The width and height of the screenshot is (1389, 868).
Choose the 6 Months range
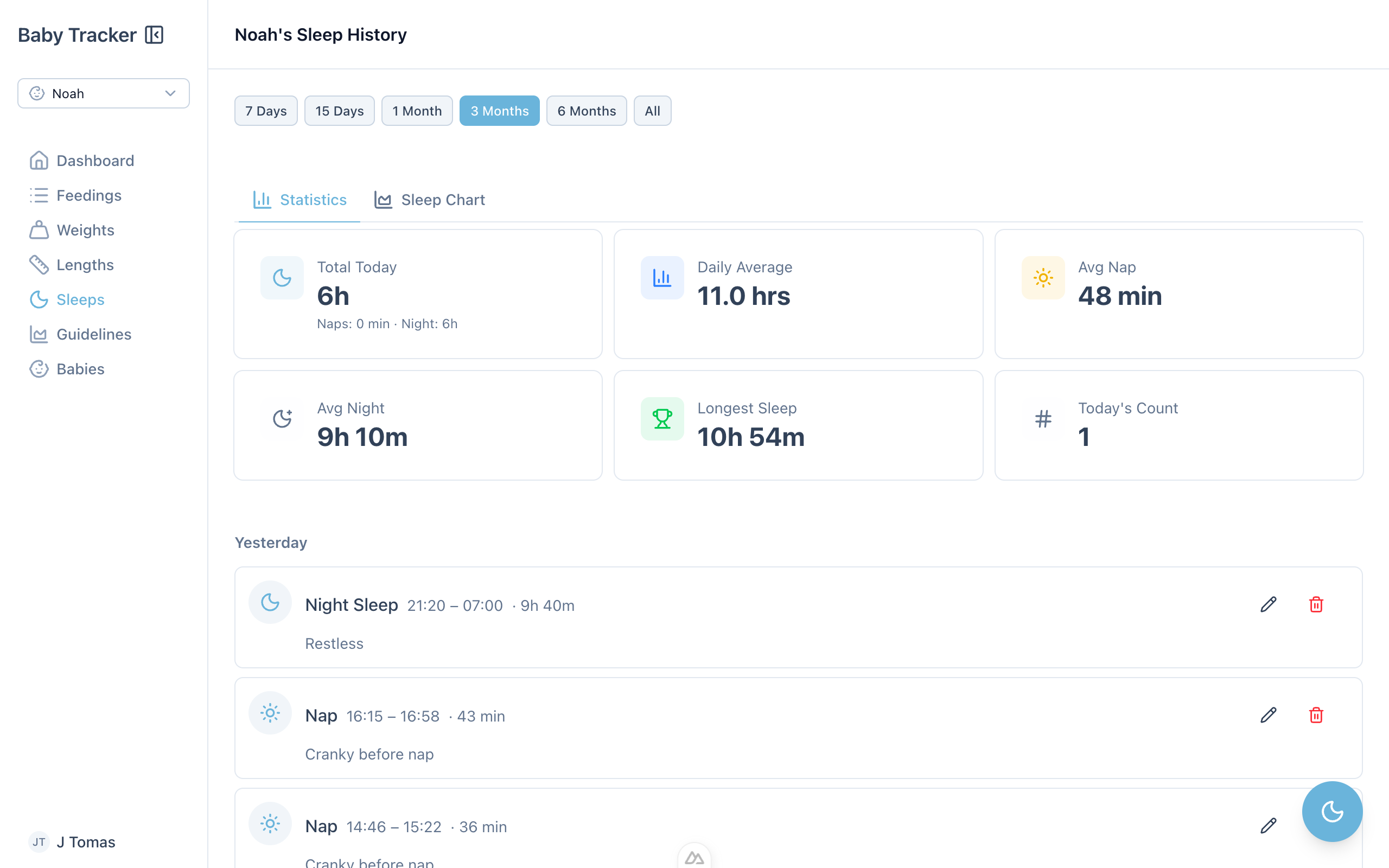point(587,110)
